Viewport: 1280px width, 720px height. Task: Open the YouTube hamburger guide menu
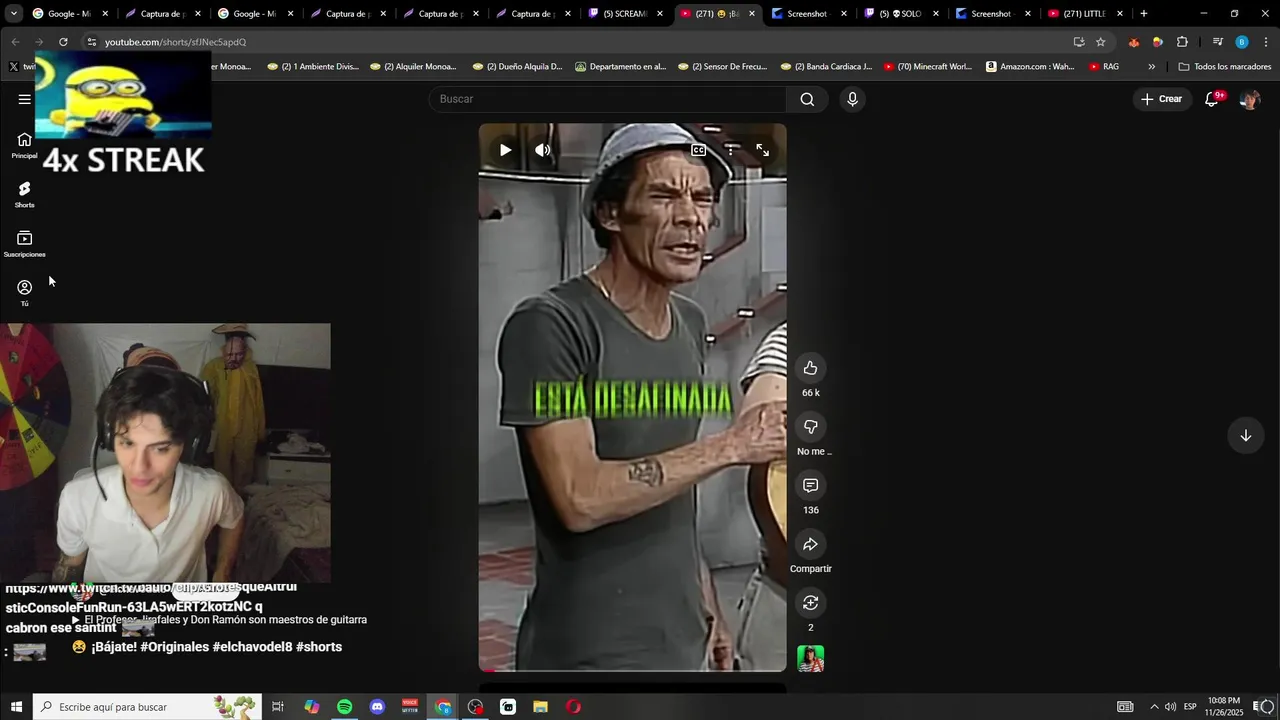24,99
